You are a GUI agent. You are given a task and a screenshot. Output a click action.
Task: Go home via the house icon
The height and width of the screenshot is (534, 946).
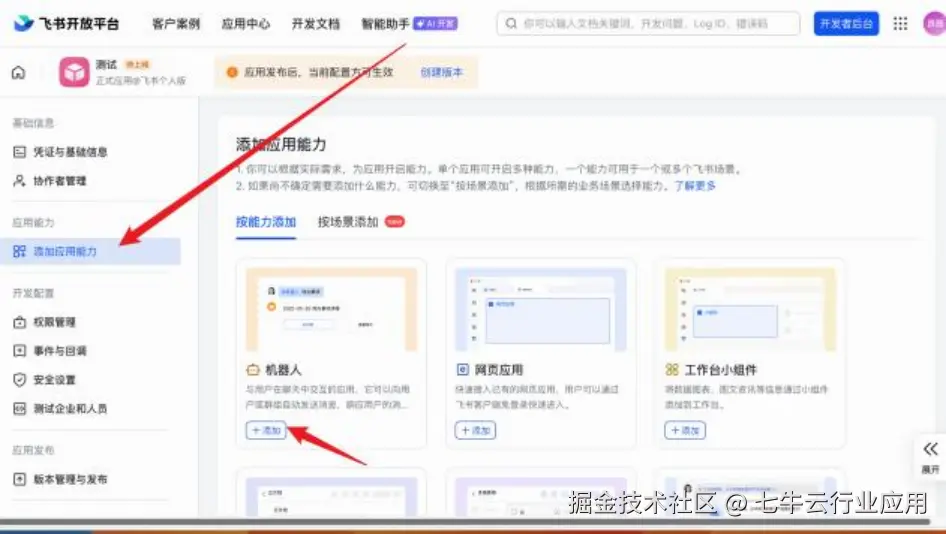pyautogui.click(x=19, y=72)
